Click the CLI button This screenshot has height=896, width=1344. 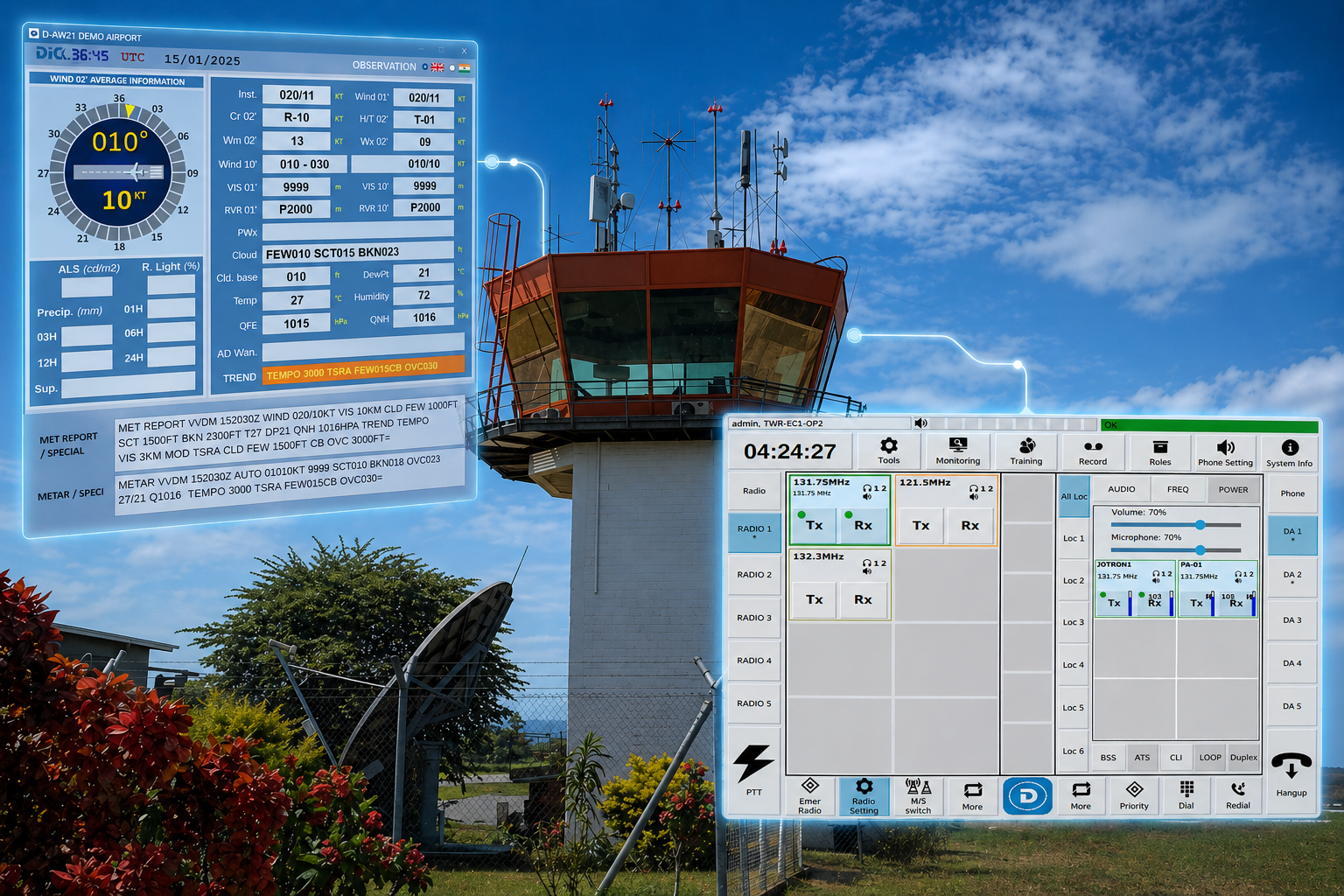pyautogui.click(x=1175, y=758)
